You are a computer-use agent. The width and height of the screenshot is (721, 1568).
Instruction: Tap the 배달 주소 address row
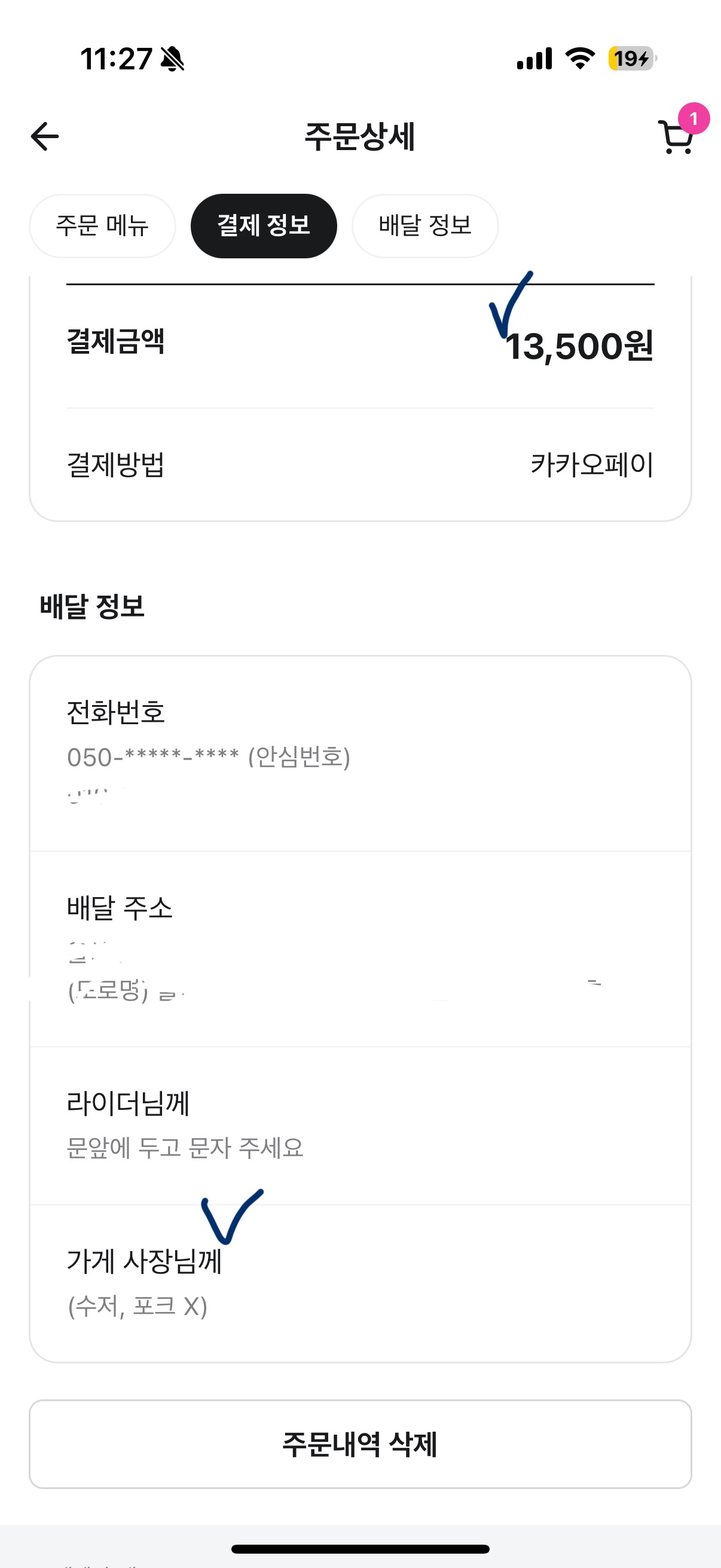click(360, 950)
